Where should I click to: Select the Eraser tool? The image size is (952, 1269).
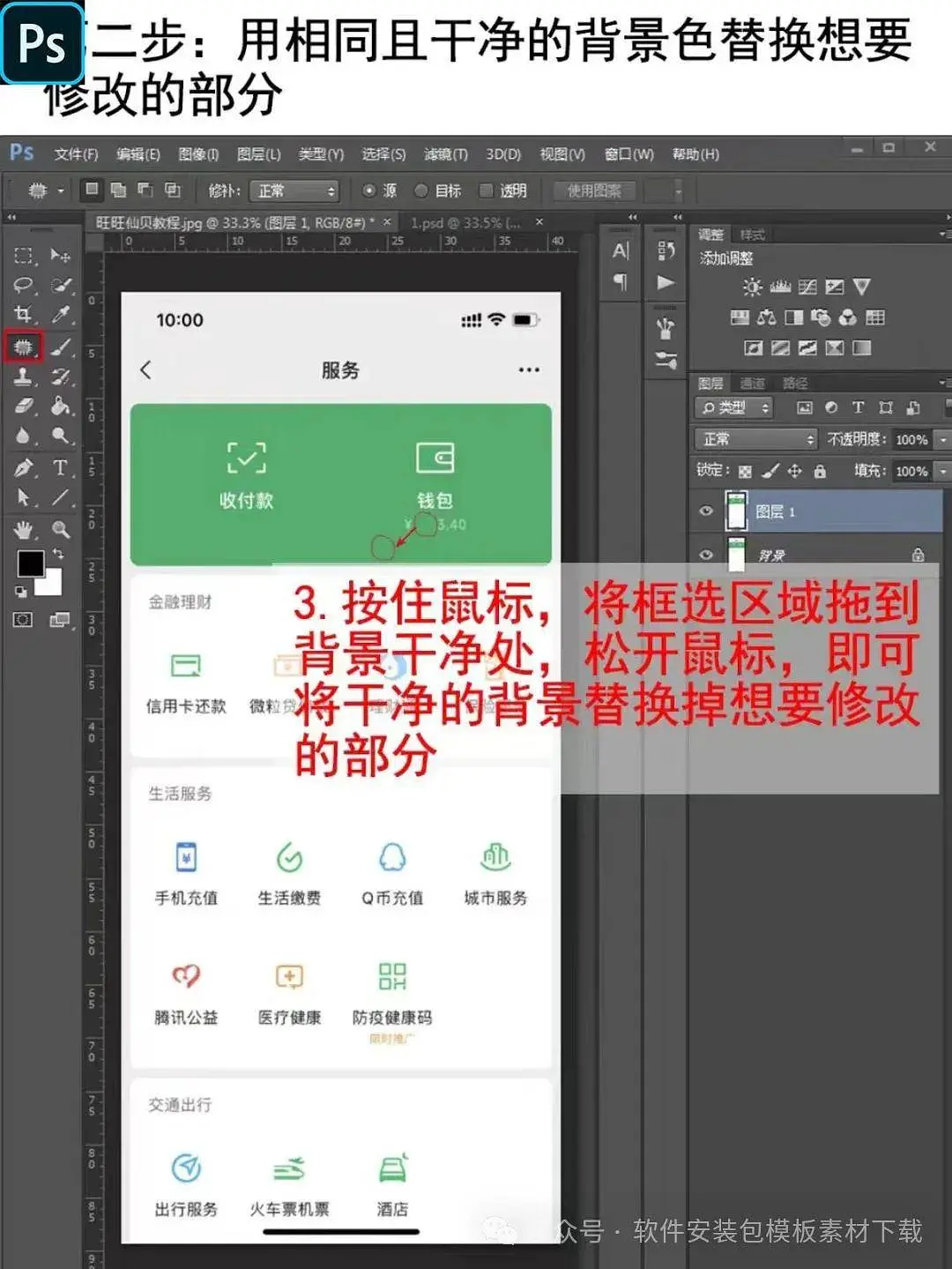tap(23, 406)
